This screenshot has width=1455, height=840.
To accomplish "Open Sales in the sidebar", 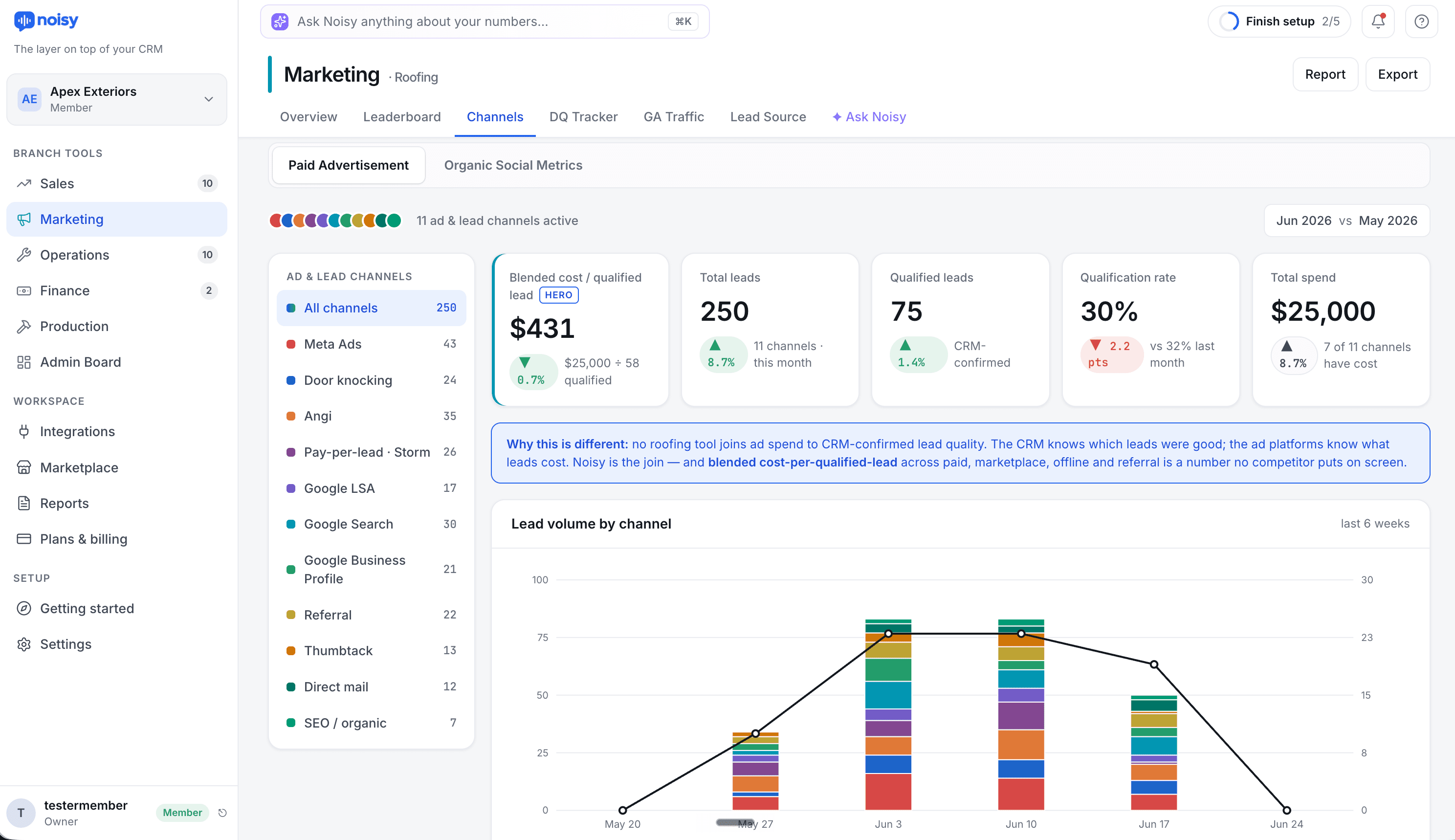I will point(116,183).
